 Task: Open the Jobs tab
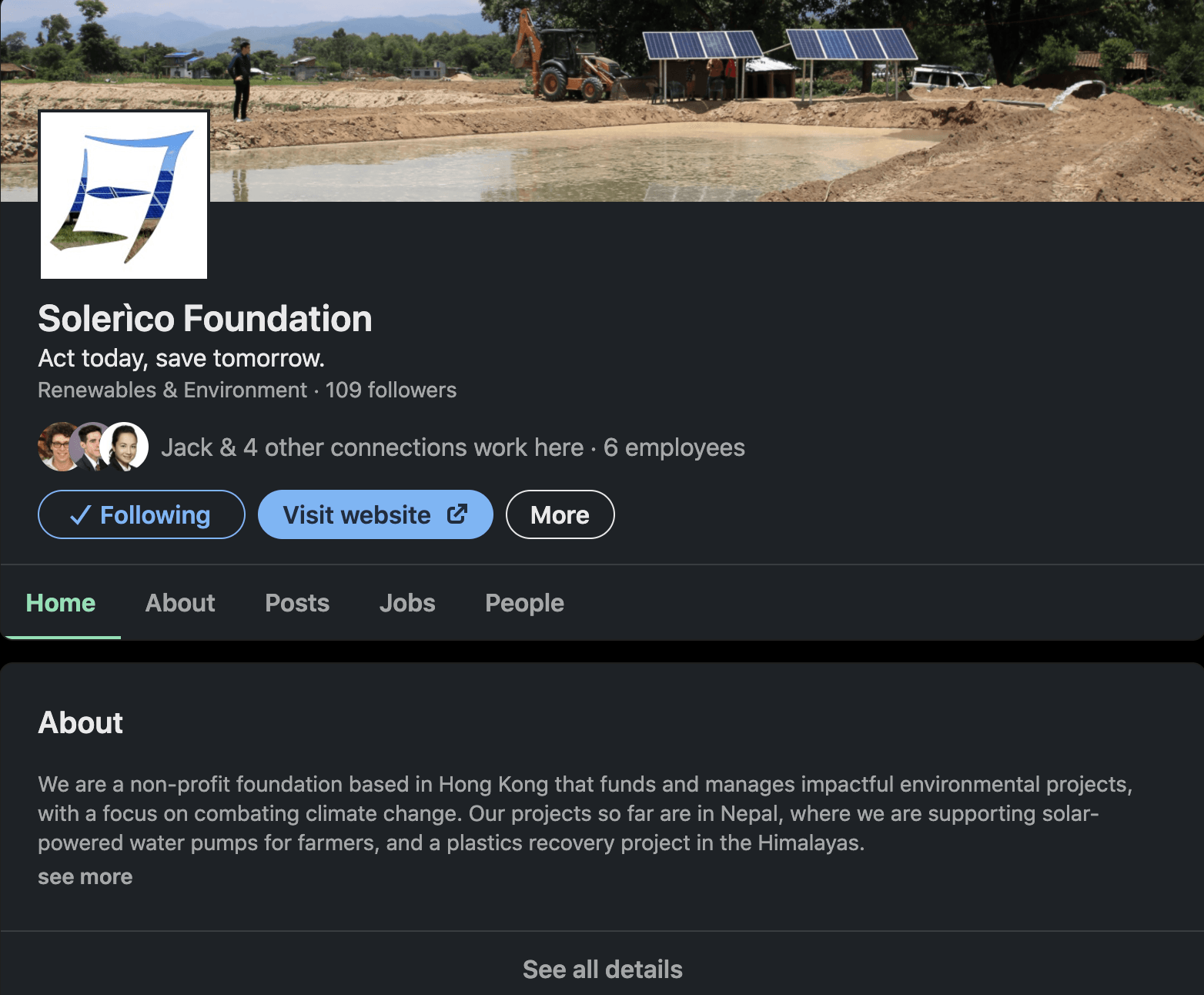(407, 603)
